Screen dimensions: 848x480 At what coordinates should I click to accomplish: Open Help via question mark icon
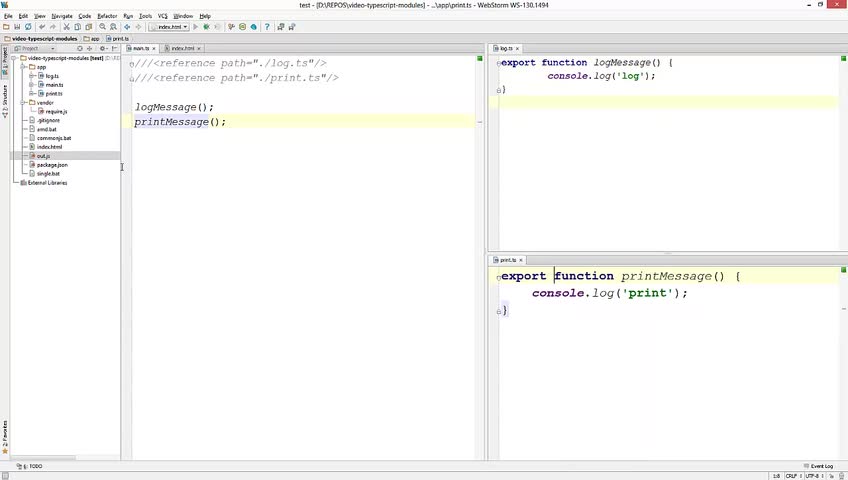267,27
